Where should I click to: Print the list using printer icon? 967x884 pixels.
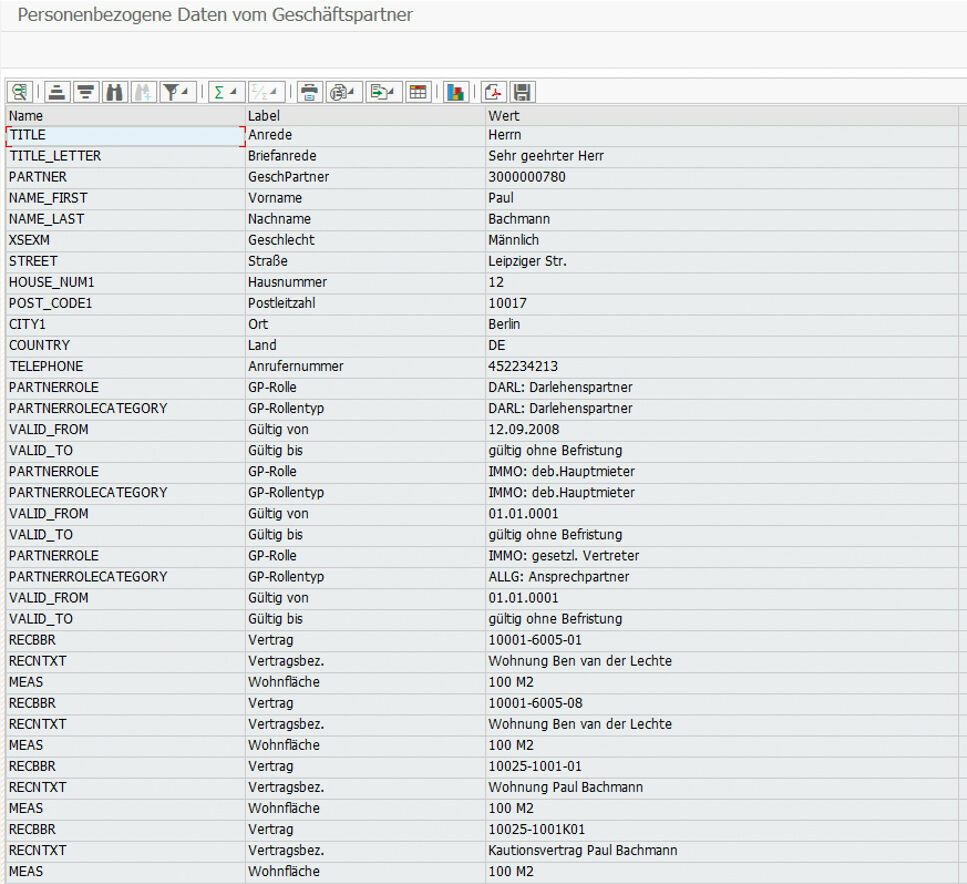(310, 92)
